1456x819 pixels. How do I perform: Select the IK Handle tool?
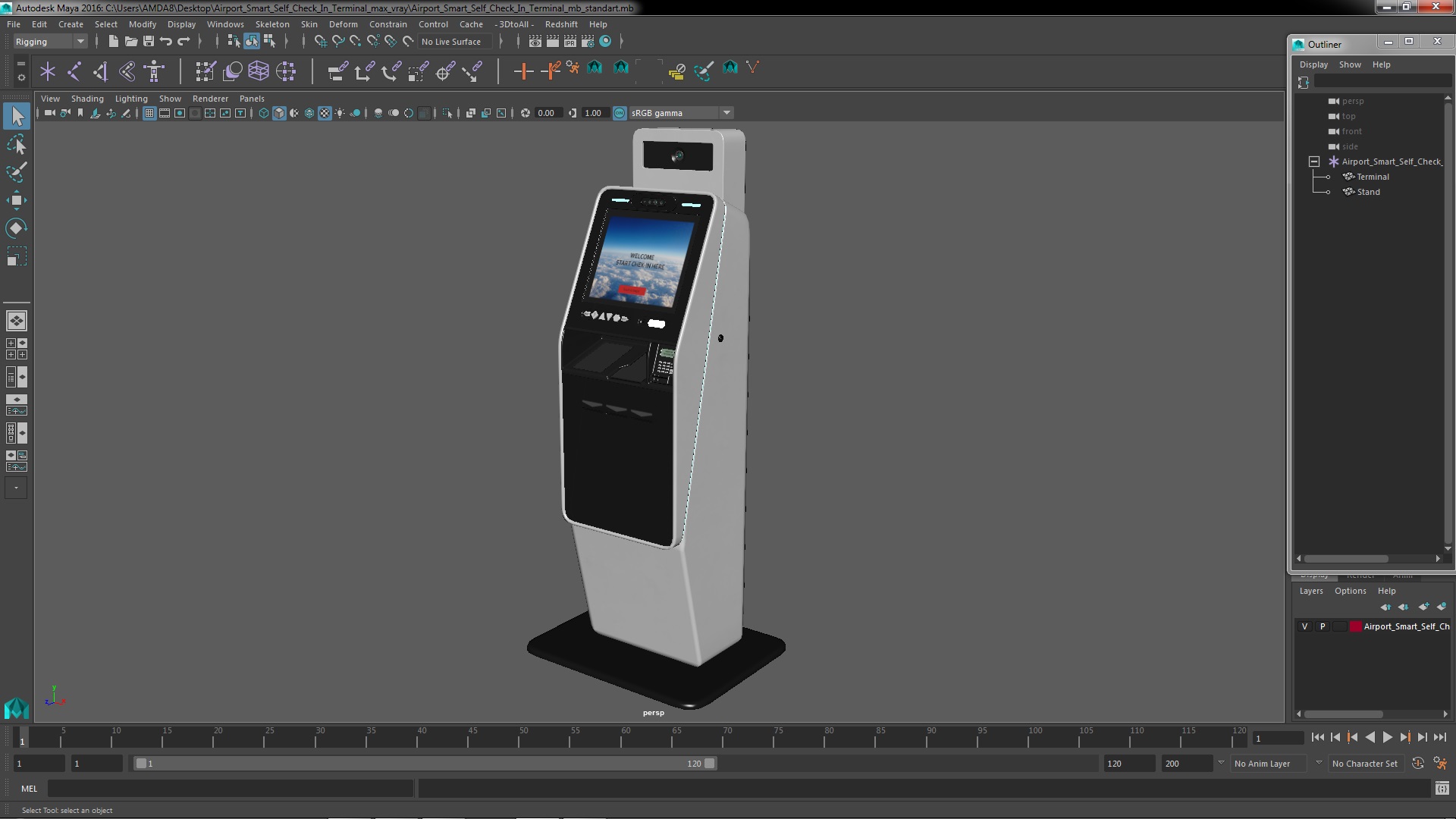pyautogui.click(x=100, y=72)
